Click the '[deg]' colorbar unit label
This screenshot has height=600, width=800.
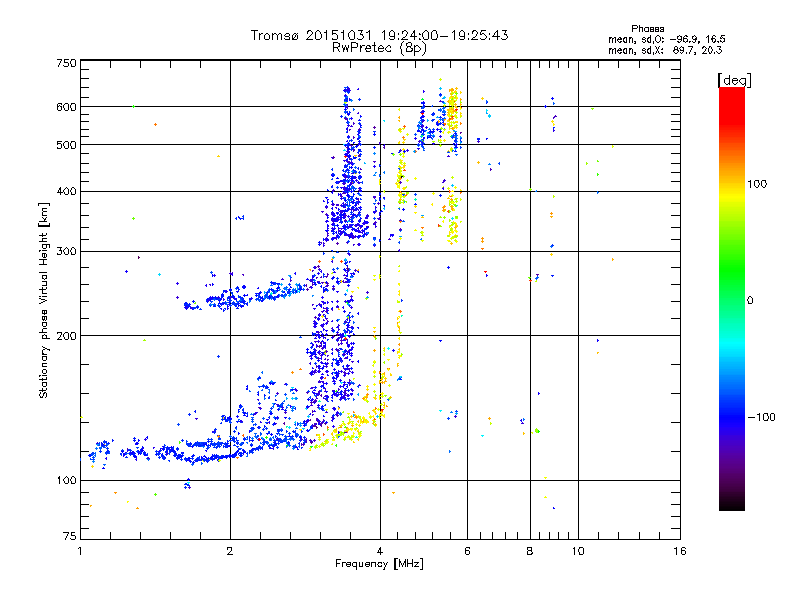click(x=734, y=80)
